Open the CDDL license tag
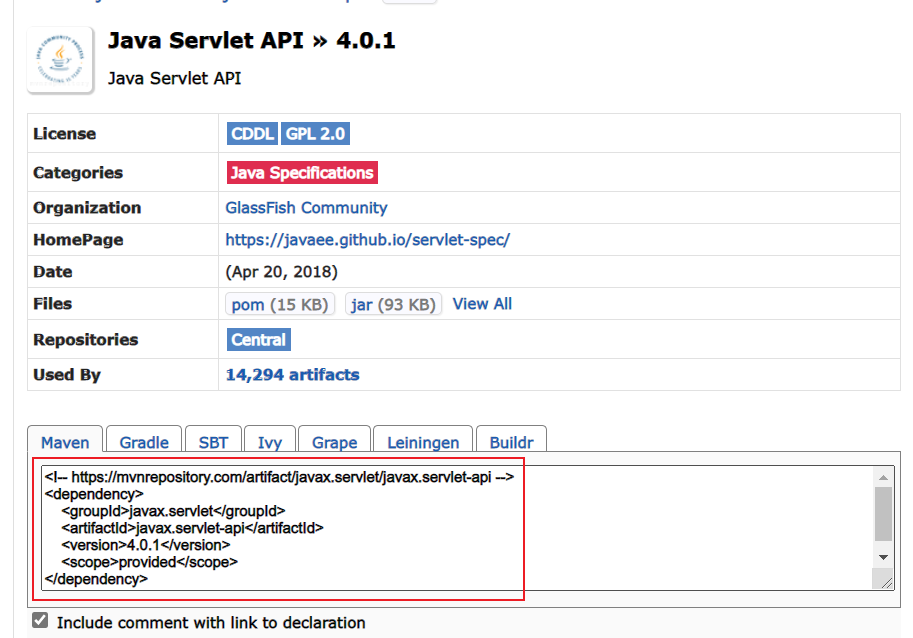This screenshot has height=638, width=913. point(252,133)
